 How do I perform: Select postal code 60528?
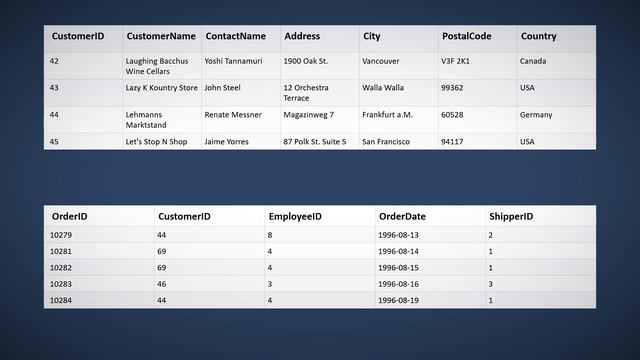click(452, 115)
